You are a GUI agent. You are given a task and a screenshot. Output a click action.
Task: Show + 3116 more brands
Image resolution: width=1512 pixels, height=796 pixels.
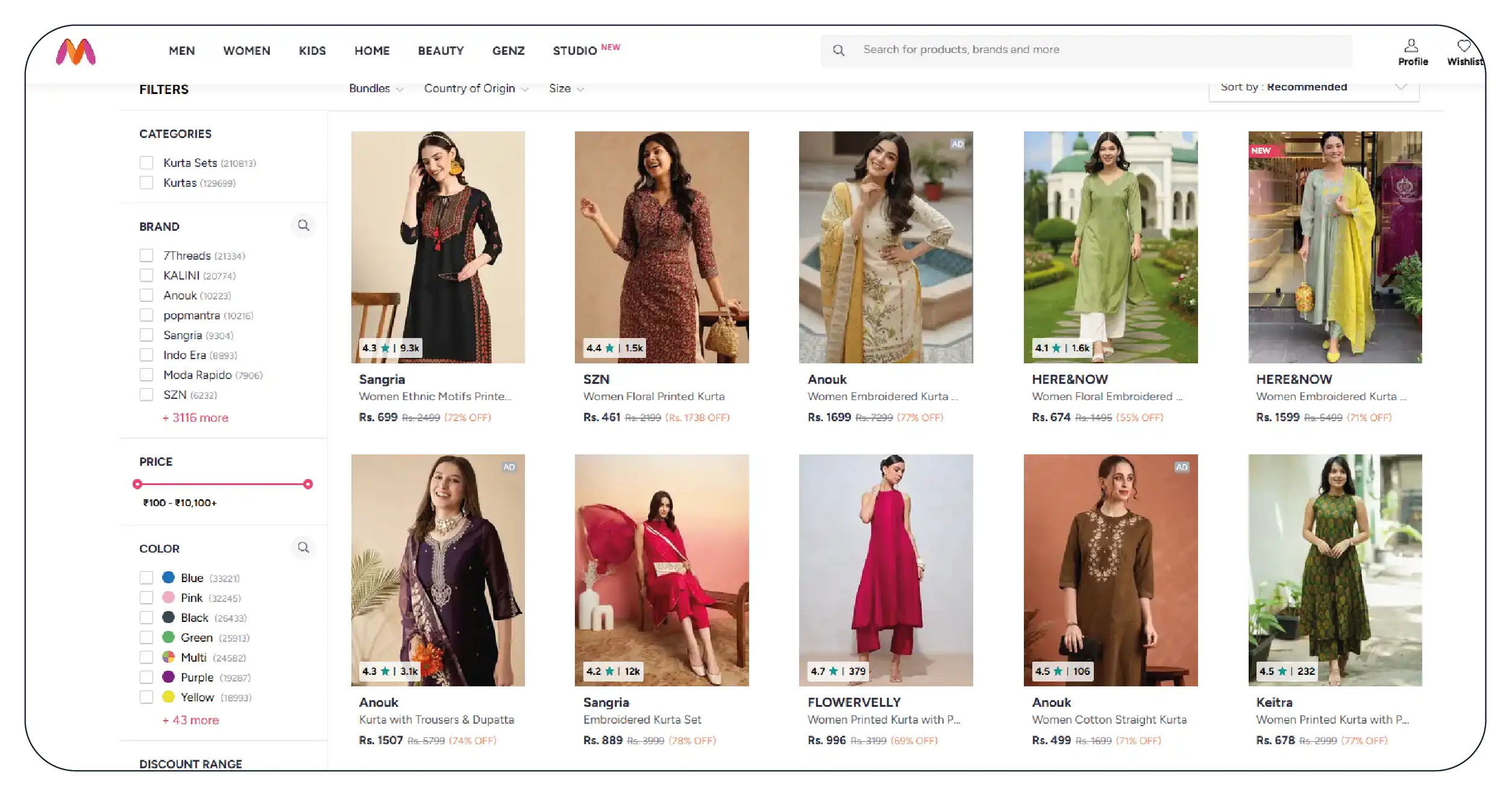click(x=195, y=418)
